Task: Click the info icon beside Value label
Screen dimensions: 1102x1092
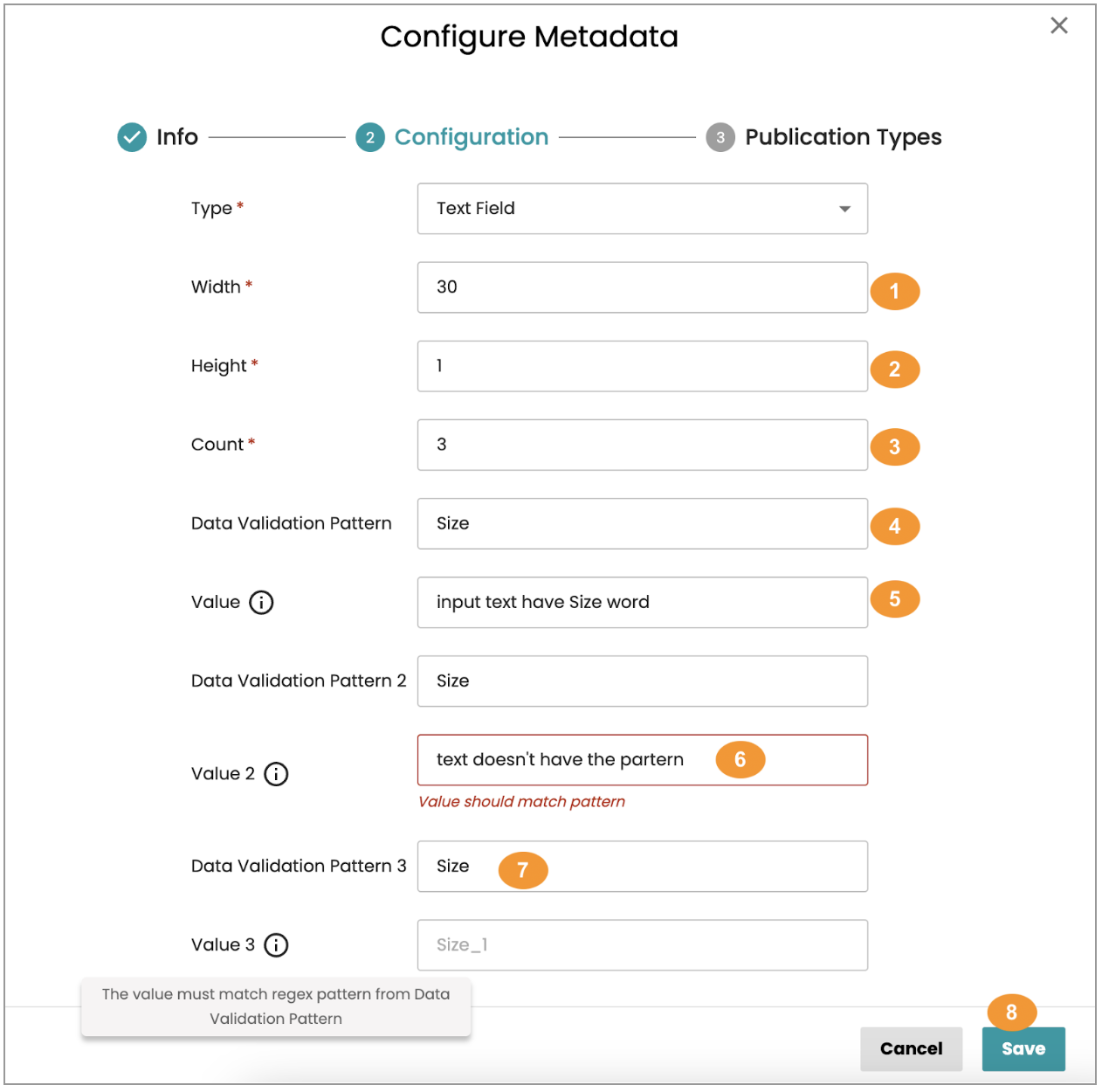Action: point(261,603)
